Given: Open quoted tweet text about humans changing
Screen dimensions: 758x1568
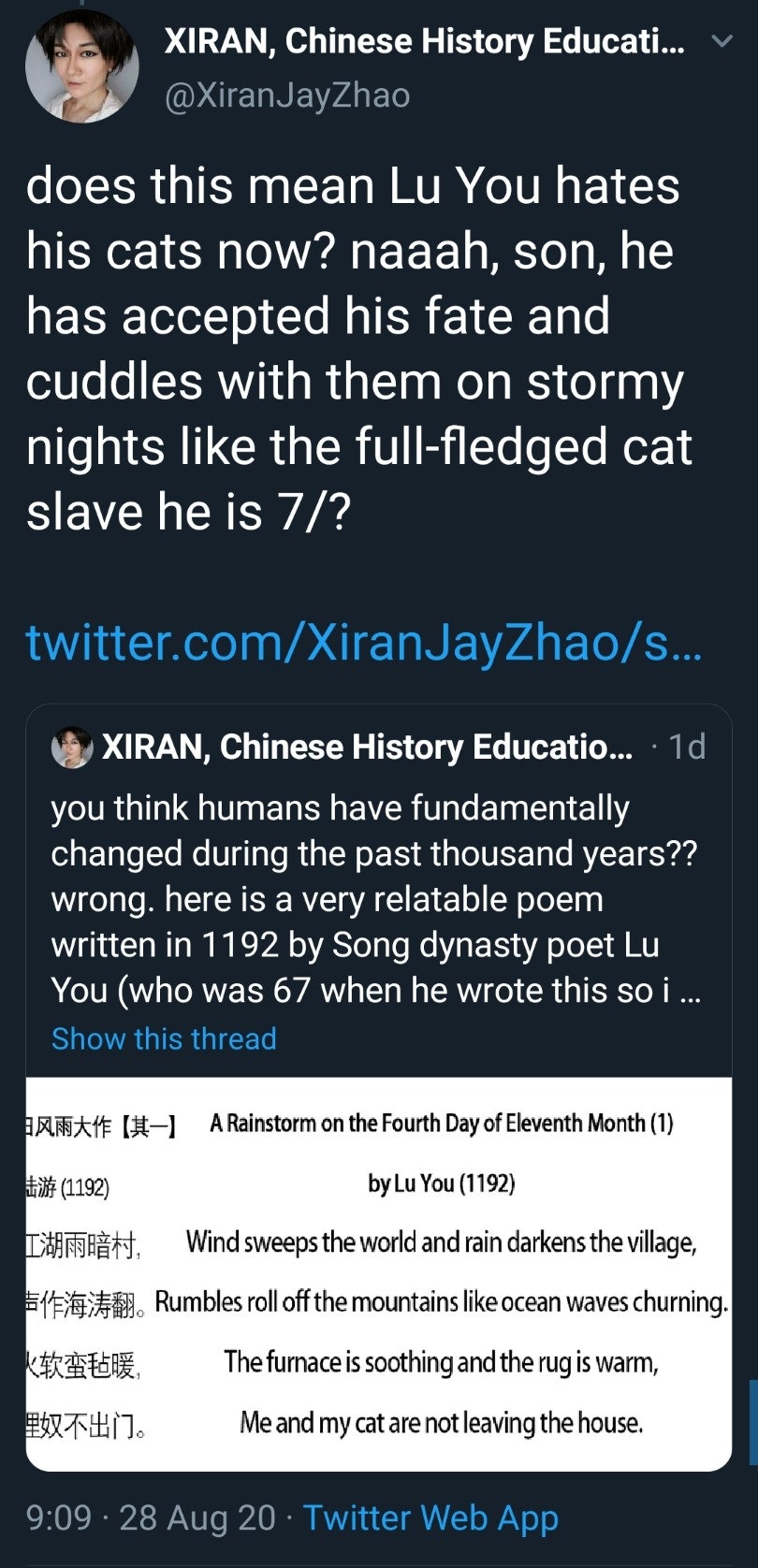Looking at the screenshot, I should (374, 899).
